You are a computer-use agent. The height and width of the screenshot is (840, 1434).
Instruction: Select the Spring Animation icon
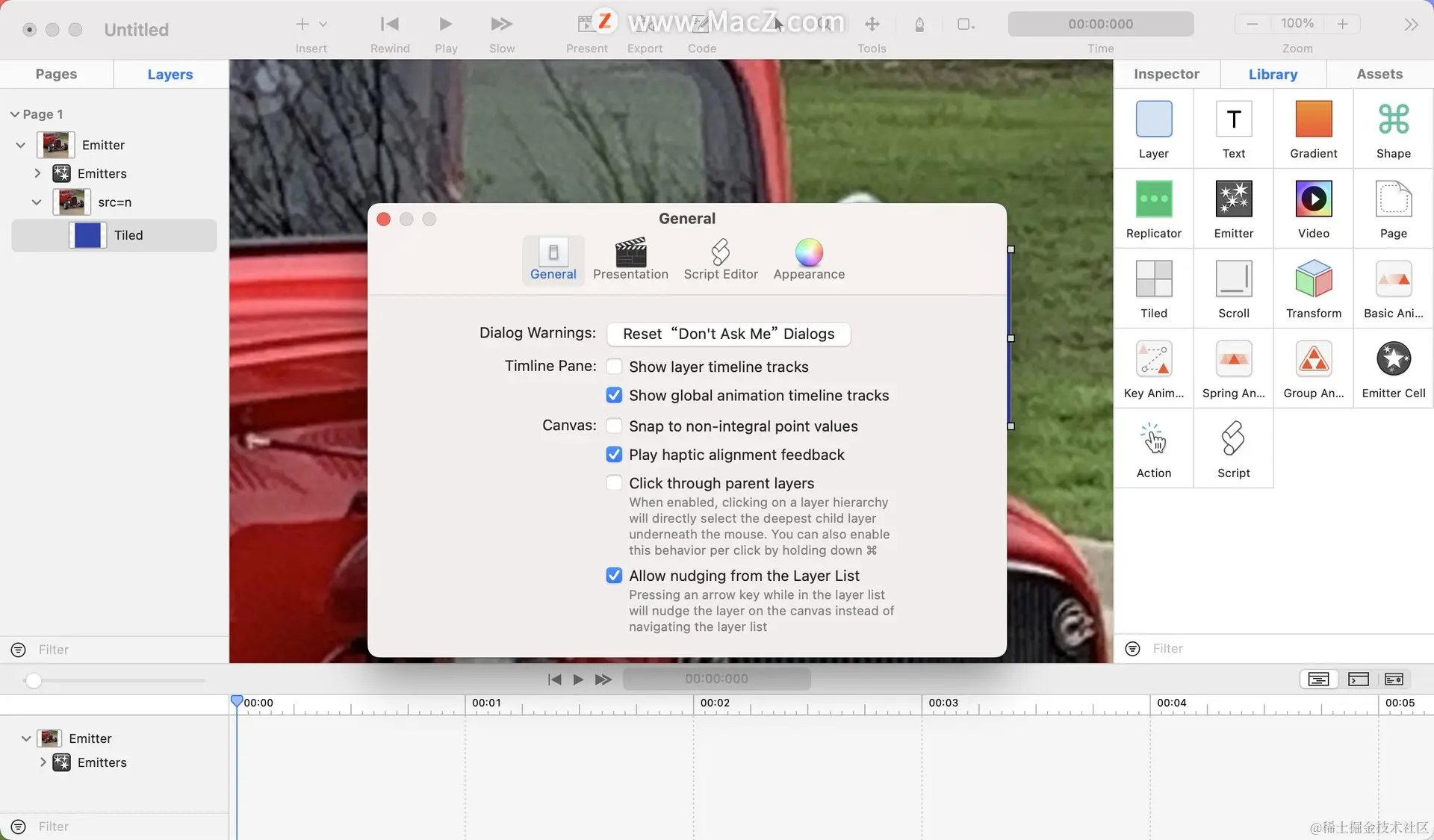coord(1233,359)
